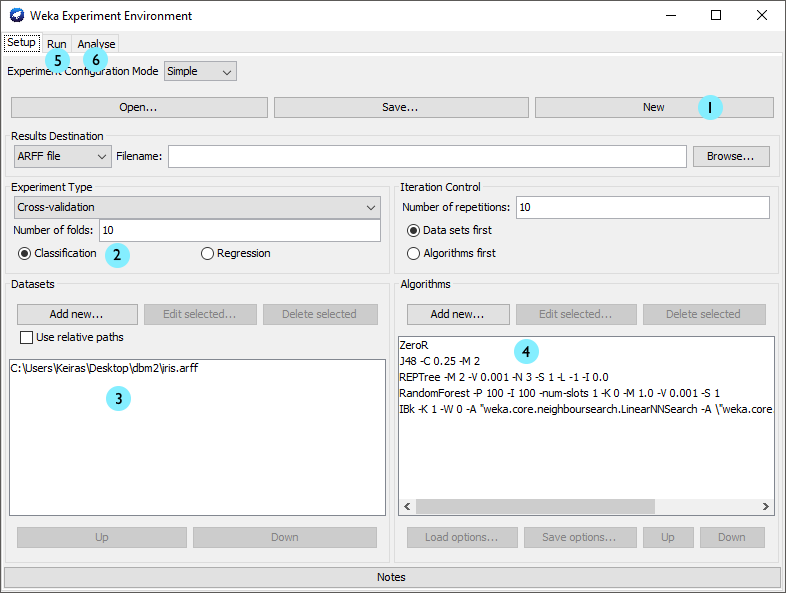The height and width of the screenshot is (593, 786).
Task: Click left arrow of algorithms horizontal scrollbar
Action: 406,507
